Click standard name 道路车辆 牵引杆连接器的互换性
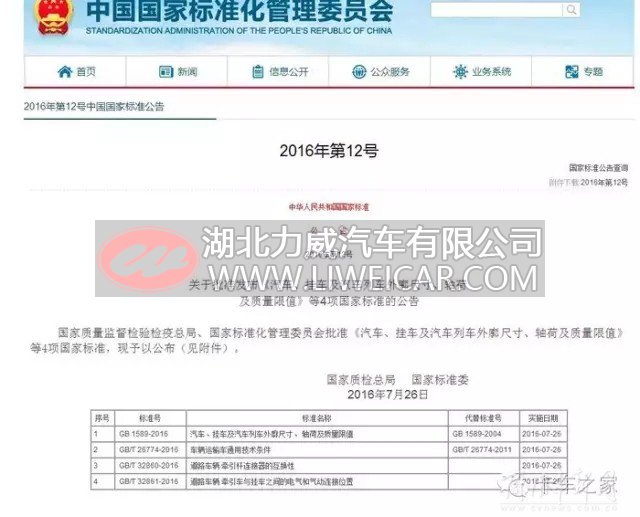The width and height of the screenshot is (640, 517). 242,466
